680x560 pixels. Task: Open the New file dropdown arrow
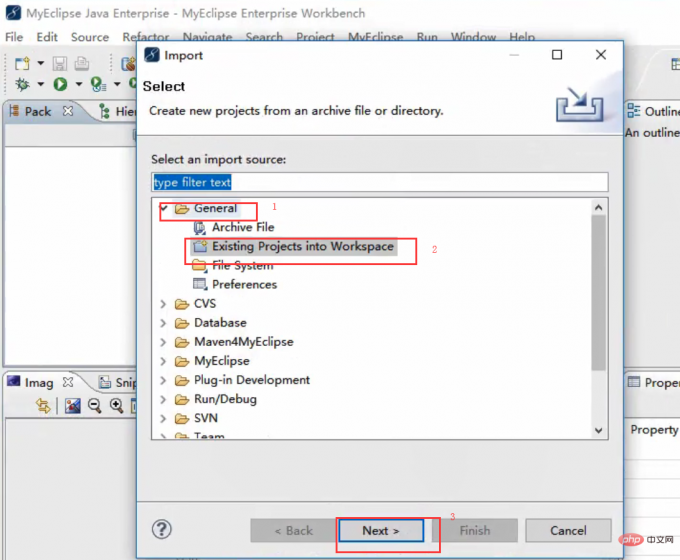(x=40, y=63)
